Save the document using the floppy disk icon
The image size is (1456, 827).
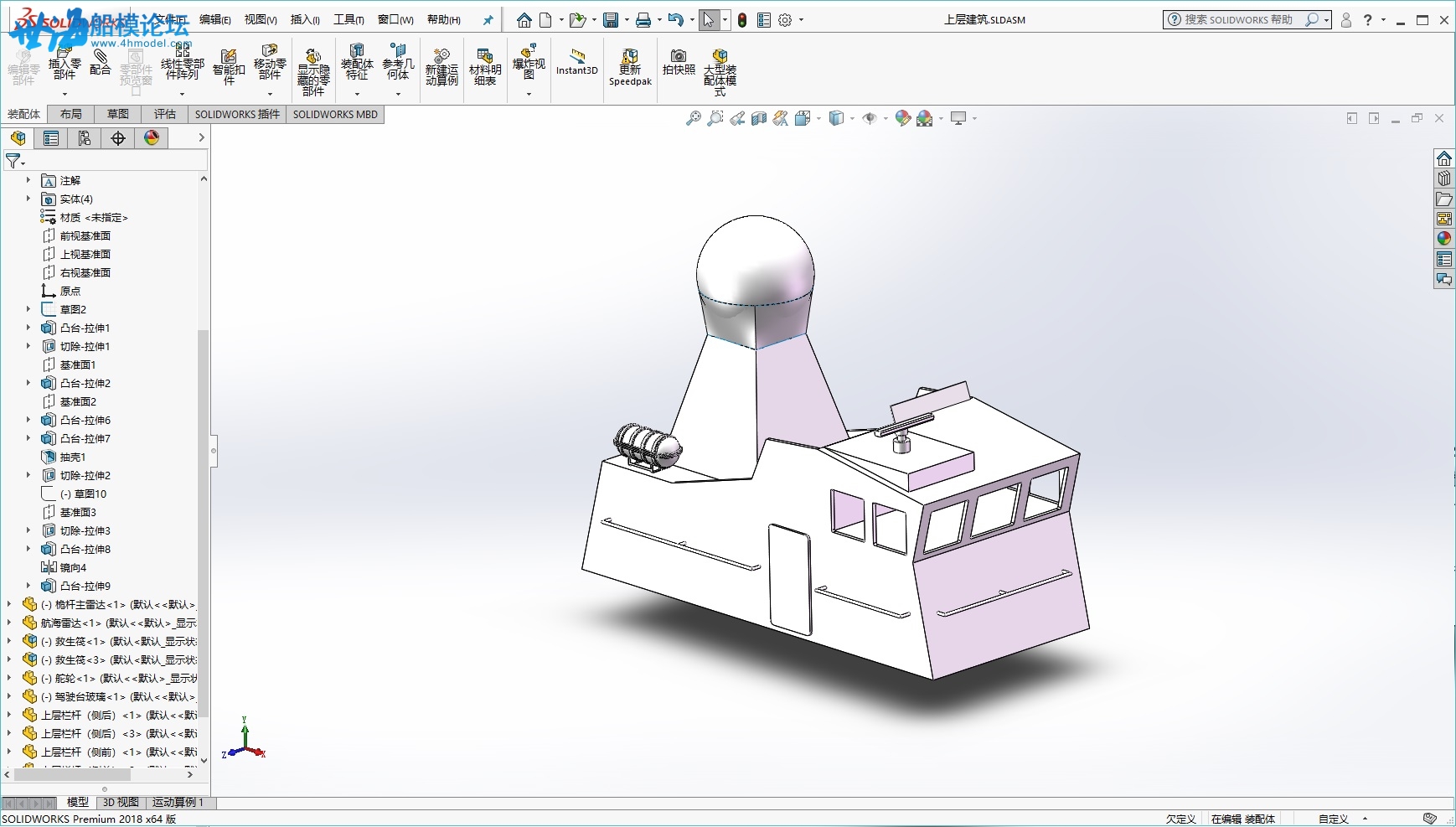tap(611, 20)
